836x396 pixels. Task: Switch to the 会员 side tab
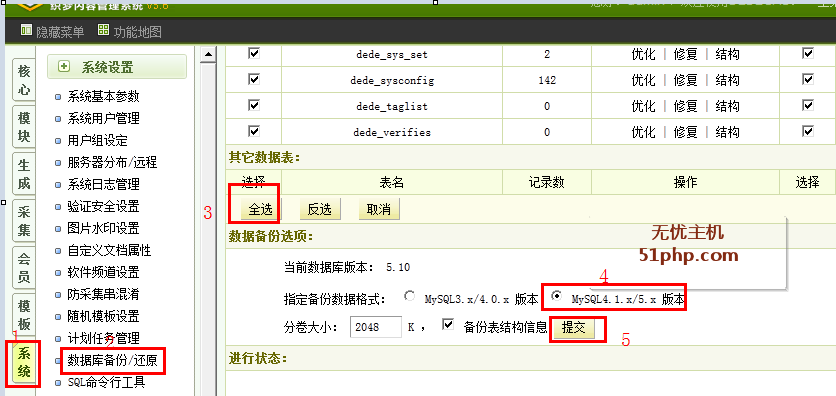[x=23, y=268]
